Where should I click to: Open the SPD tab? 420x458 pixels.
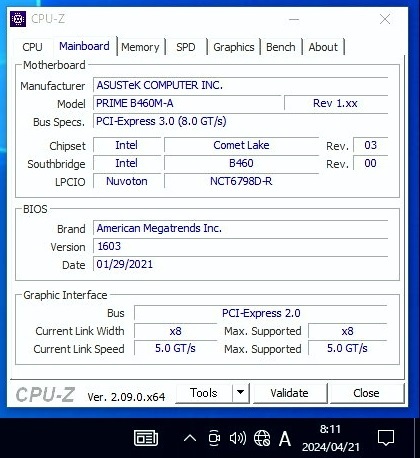[186, 47]
